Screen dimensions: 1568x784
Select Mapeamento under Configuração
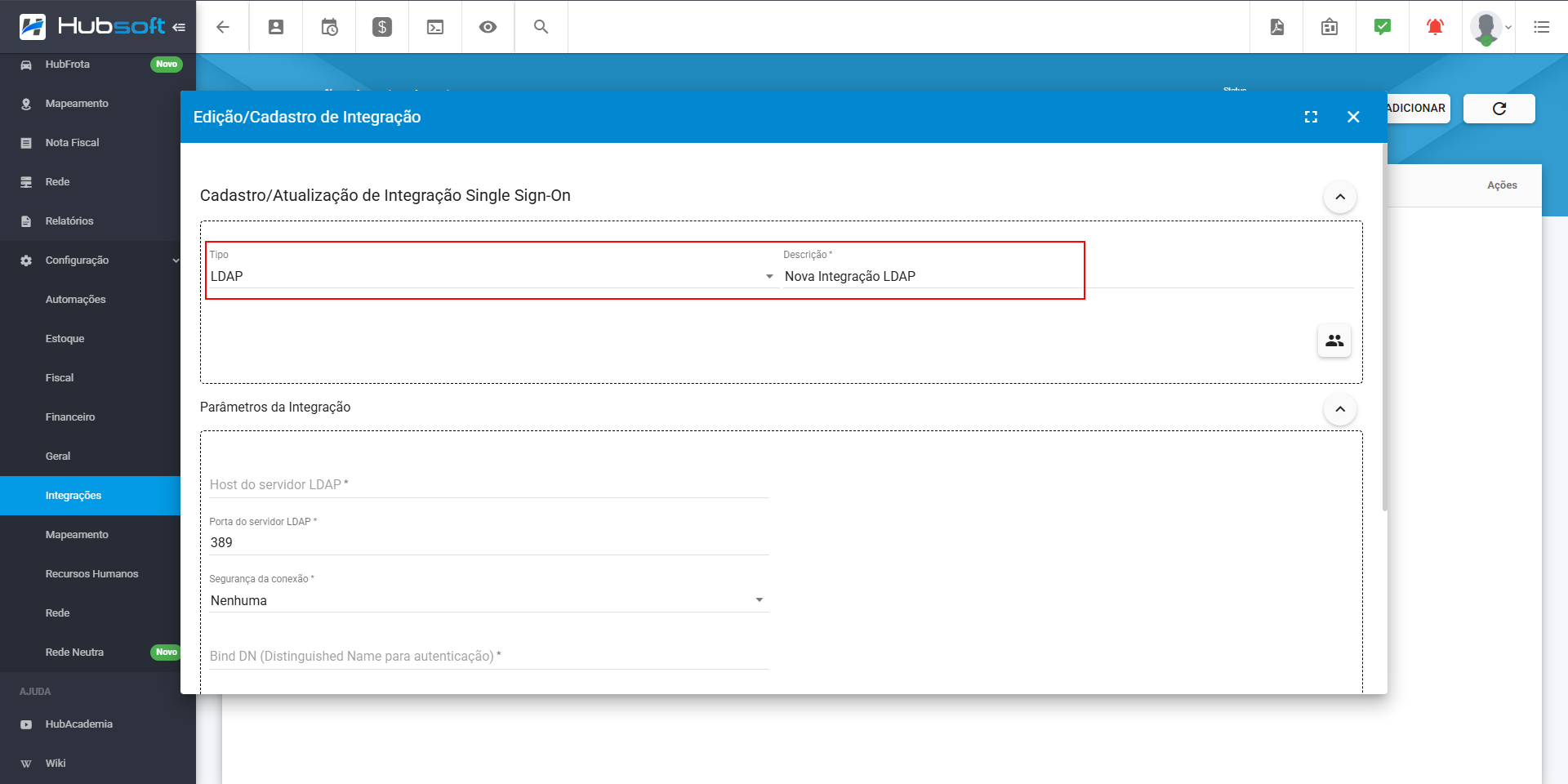(x=90, y=535)
